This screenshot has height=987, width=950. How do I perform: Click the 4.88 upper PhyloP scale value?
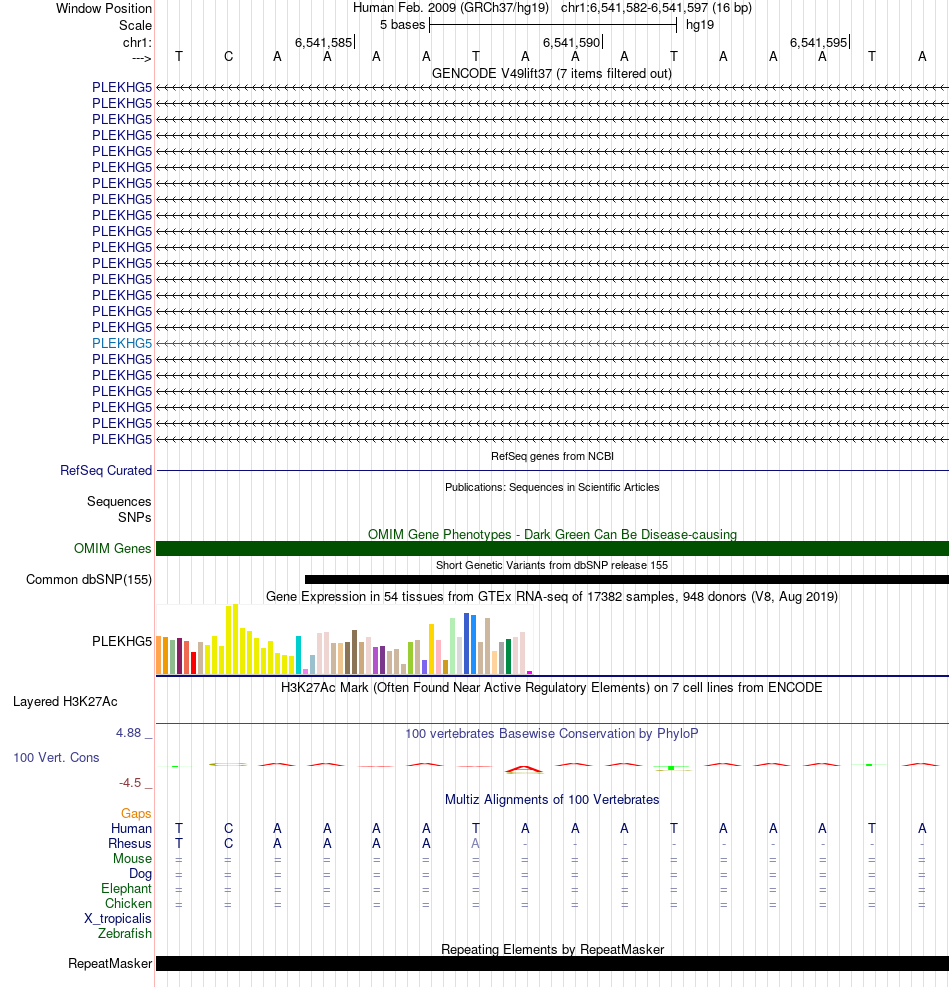click(x=128, y=732)
